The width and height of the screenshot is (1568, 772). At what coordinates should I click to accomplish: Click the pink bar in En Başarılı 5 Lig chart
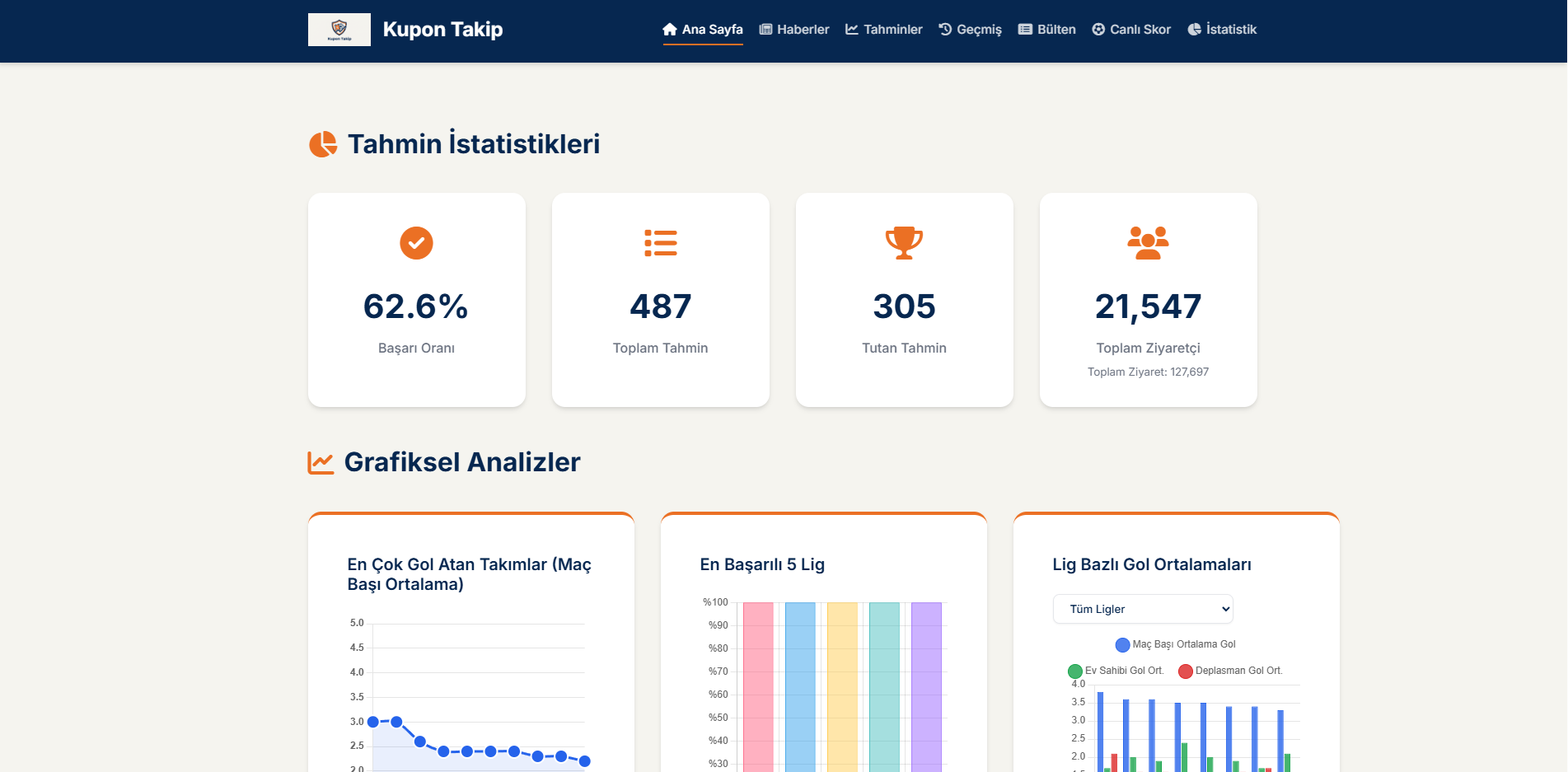click(x=758, y=687)
